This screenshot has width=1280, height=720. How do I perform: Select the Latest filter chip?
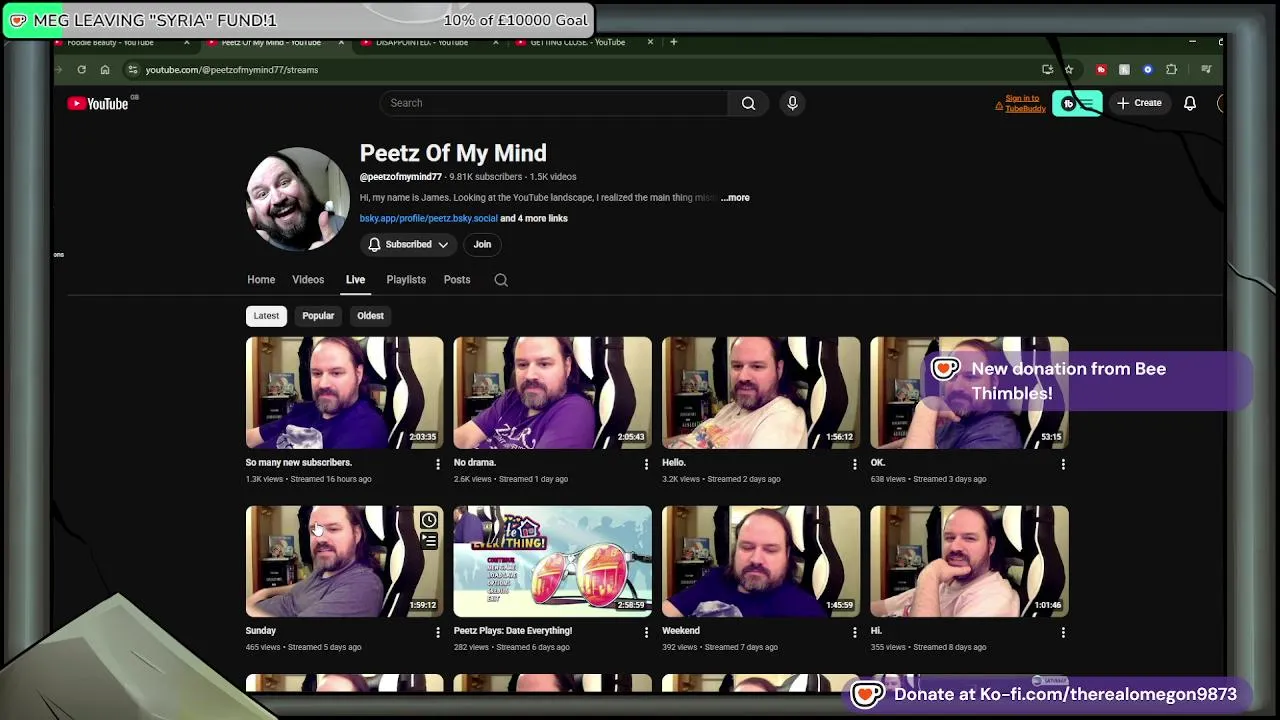pos(266,316)
